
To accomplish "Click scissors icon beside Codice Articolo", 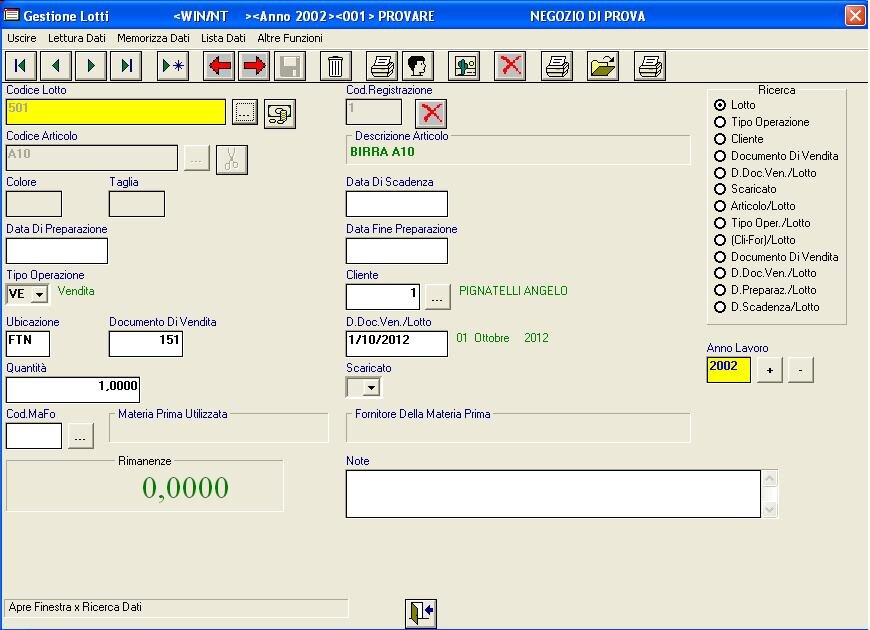I will point(231,159).
